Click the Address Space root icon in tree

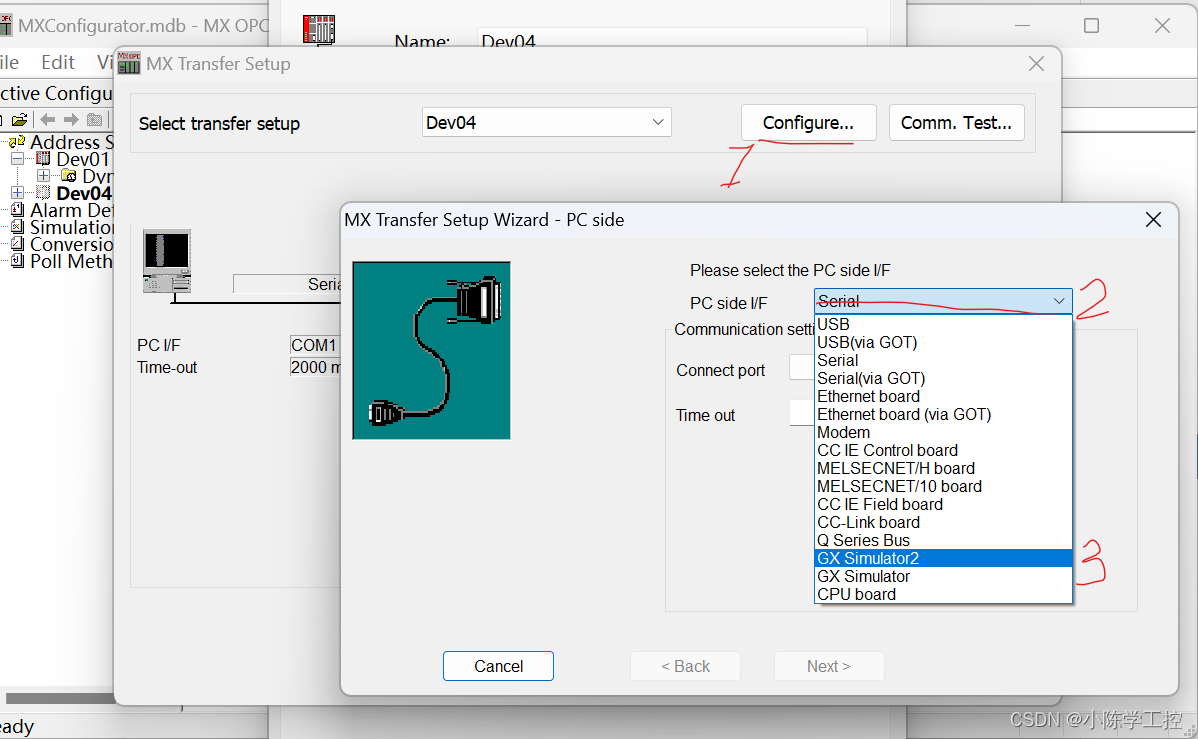coord(17,141)
